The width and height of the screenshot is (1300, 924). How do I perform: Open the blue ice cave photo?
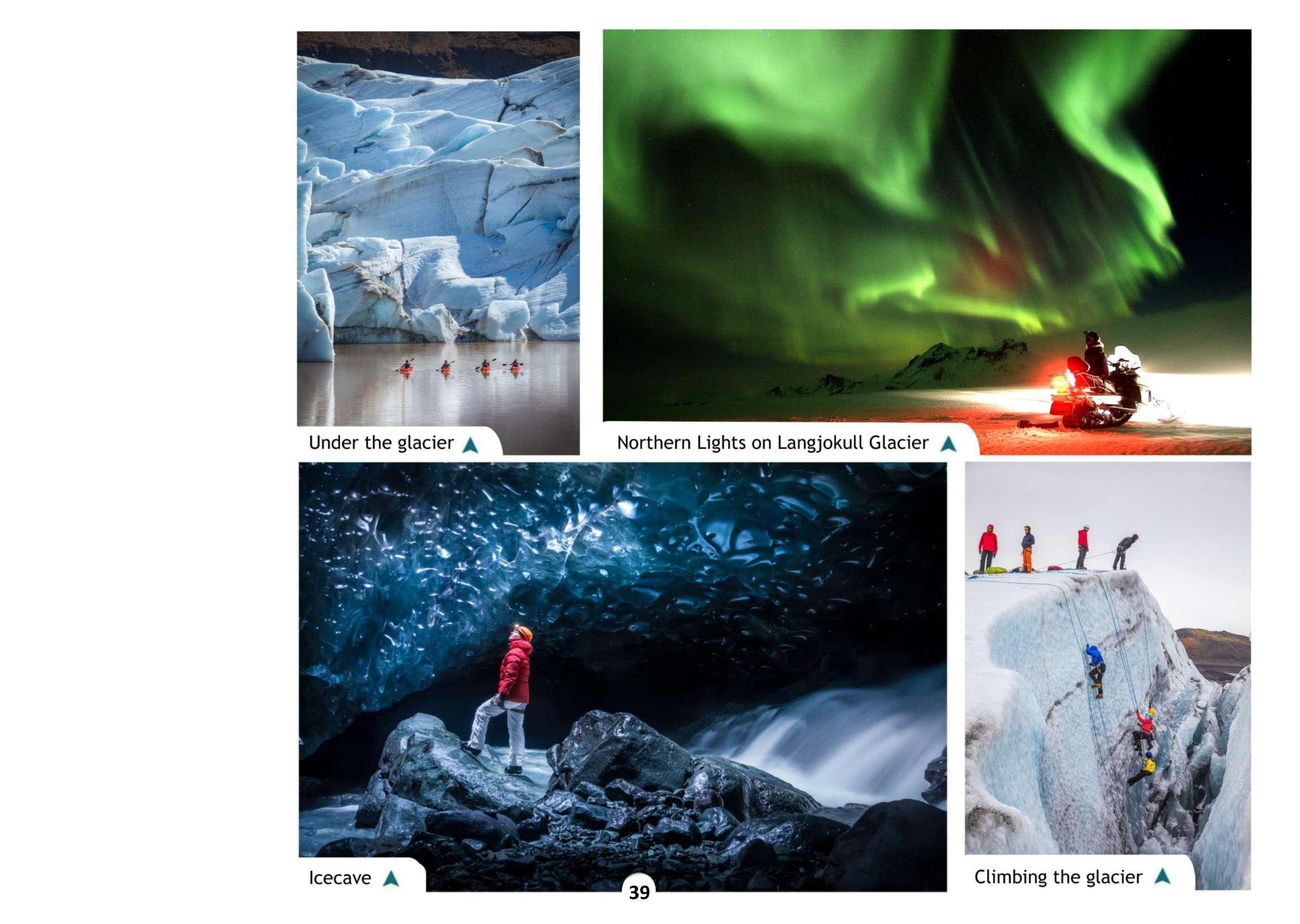pyautogui.click(x=623, y=660)
